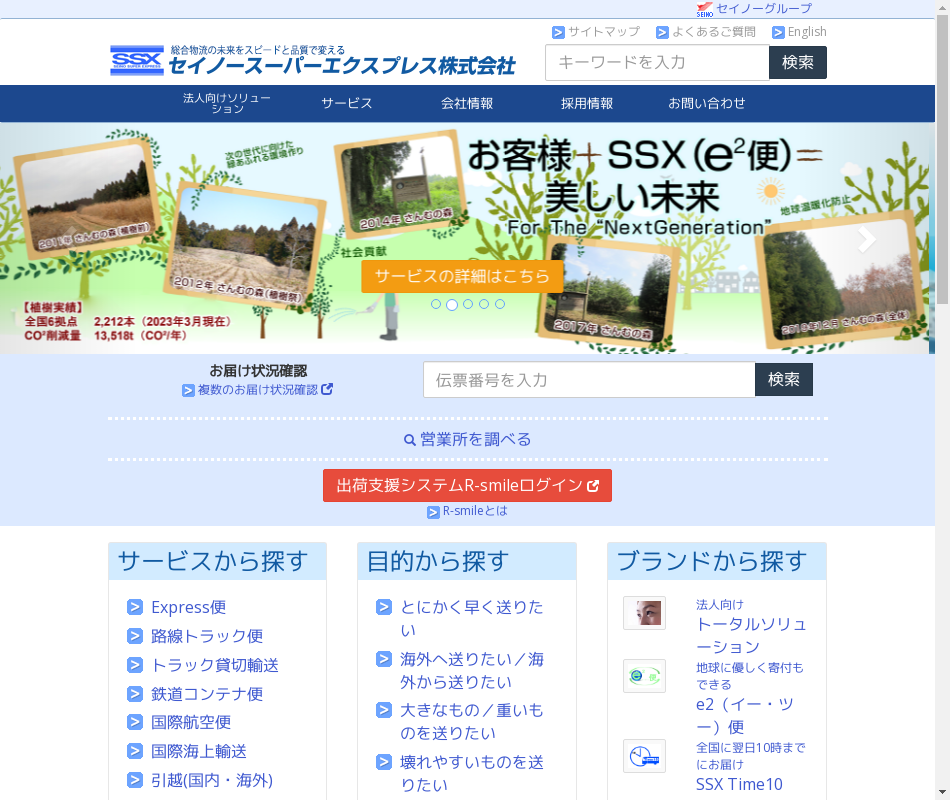Image resolution: width=950 pixels, height=800 pixels.
Task: Click arrow icon beside English
Action: pyautogui.click(x=778, y=32)
